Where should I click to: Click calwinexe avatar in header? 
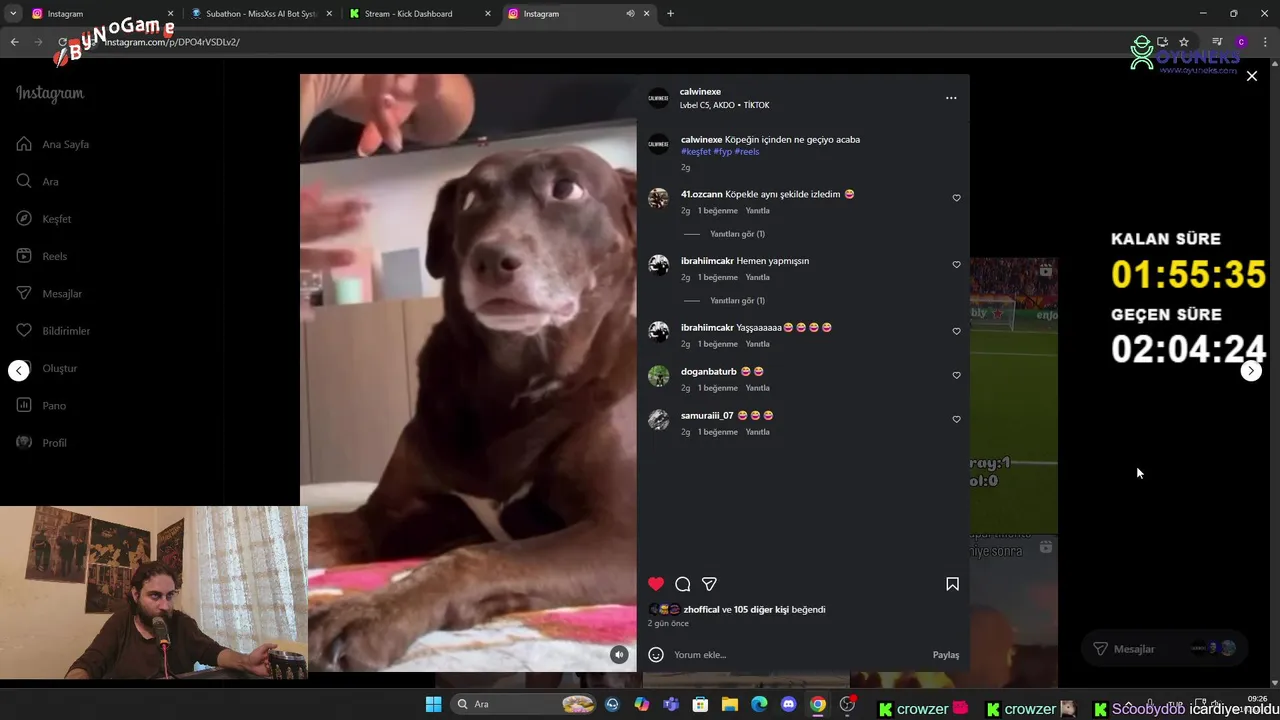[658, 98]
